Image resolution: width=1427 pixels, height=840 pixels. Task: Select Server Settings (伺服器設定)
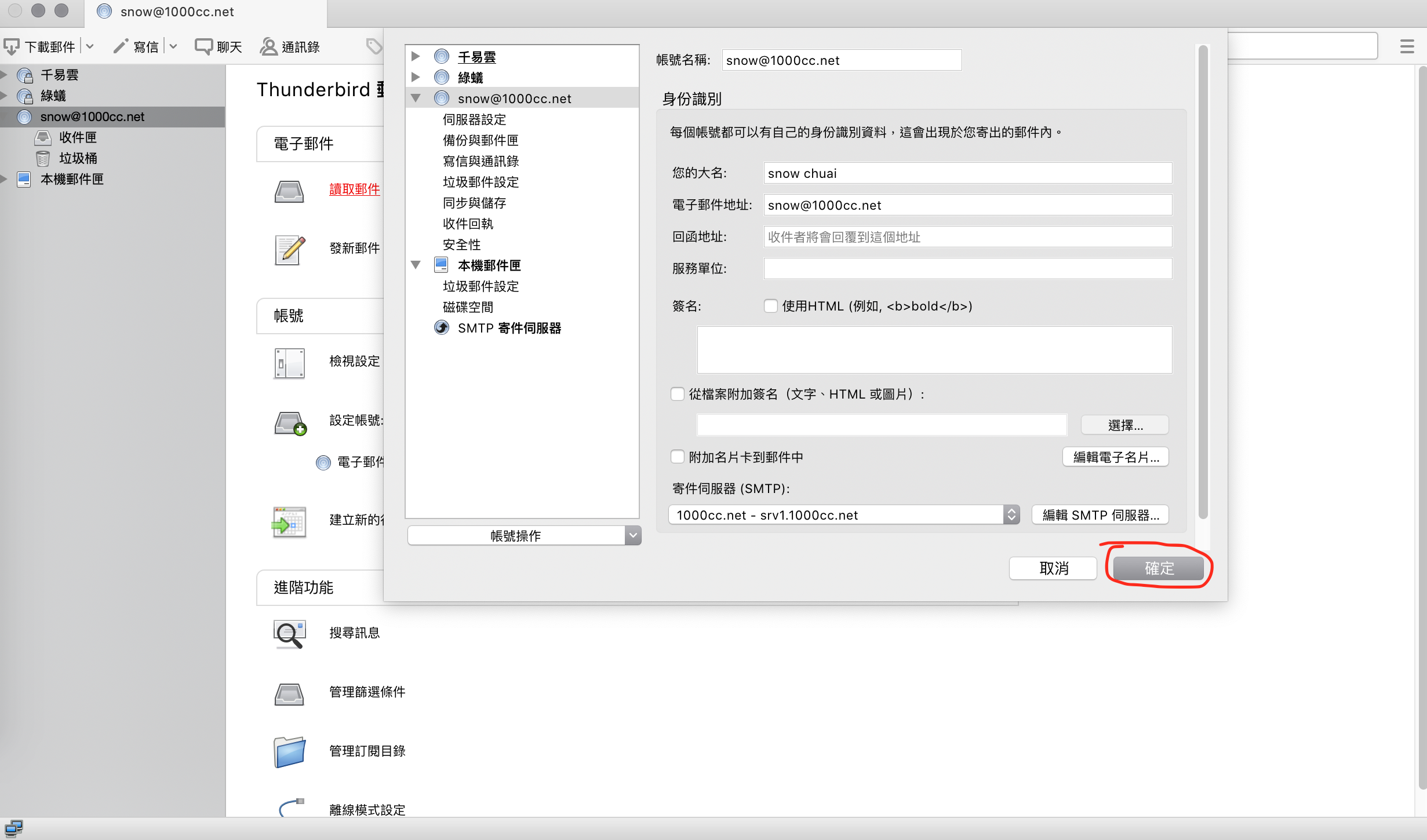[x=474, y=119]
